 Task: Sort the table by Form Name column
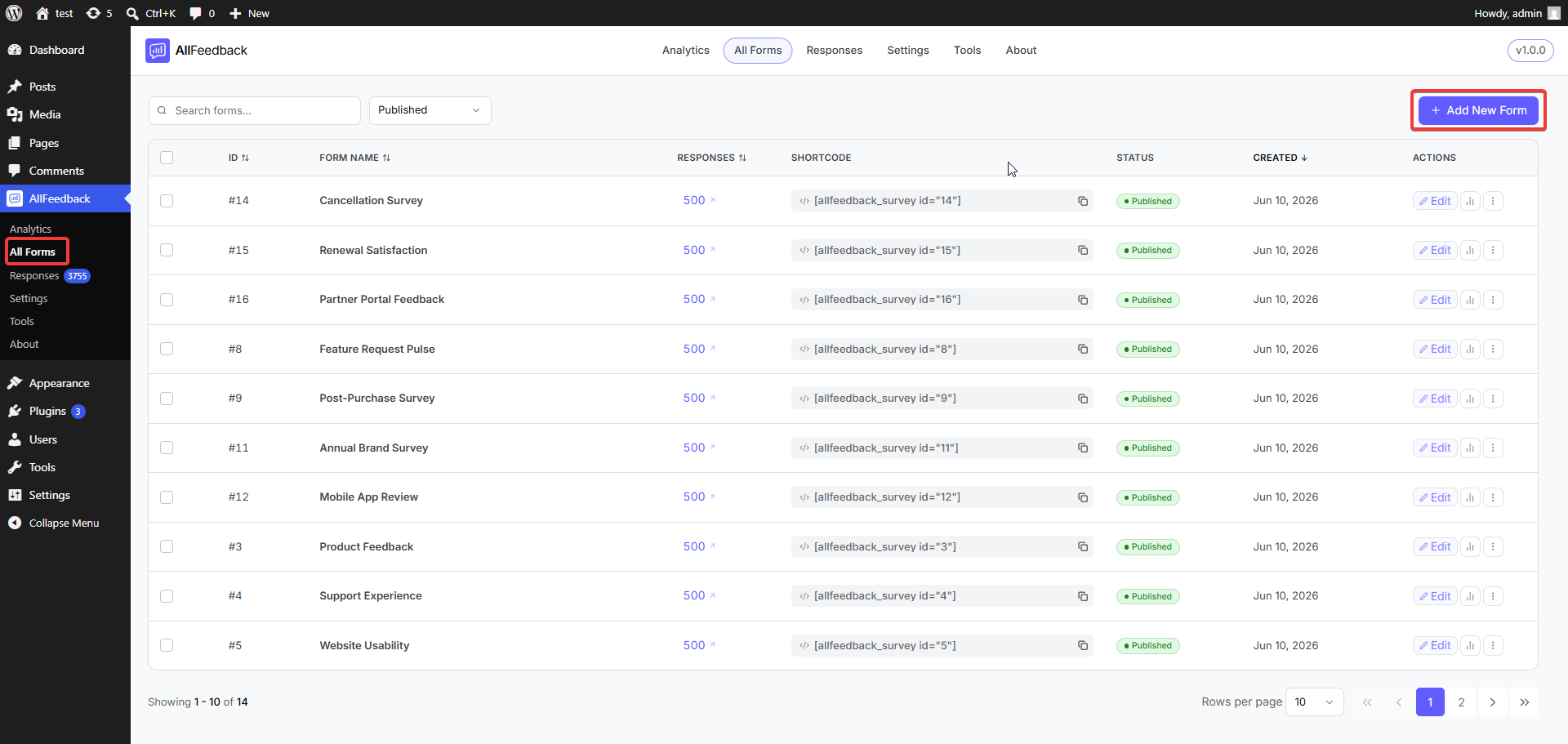[x=354, y=158]
